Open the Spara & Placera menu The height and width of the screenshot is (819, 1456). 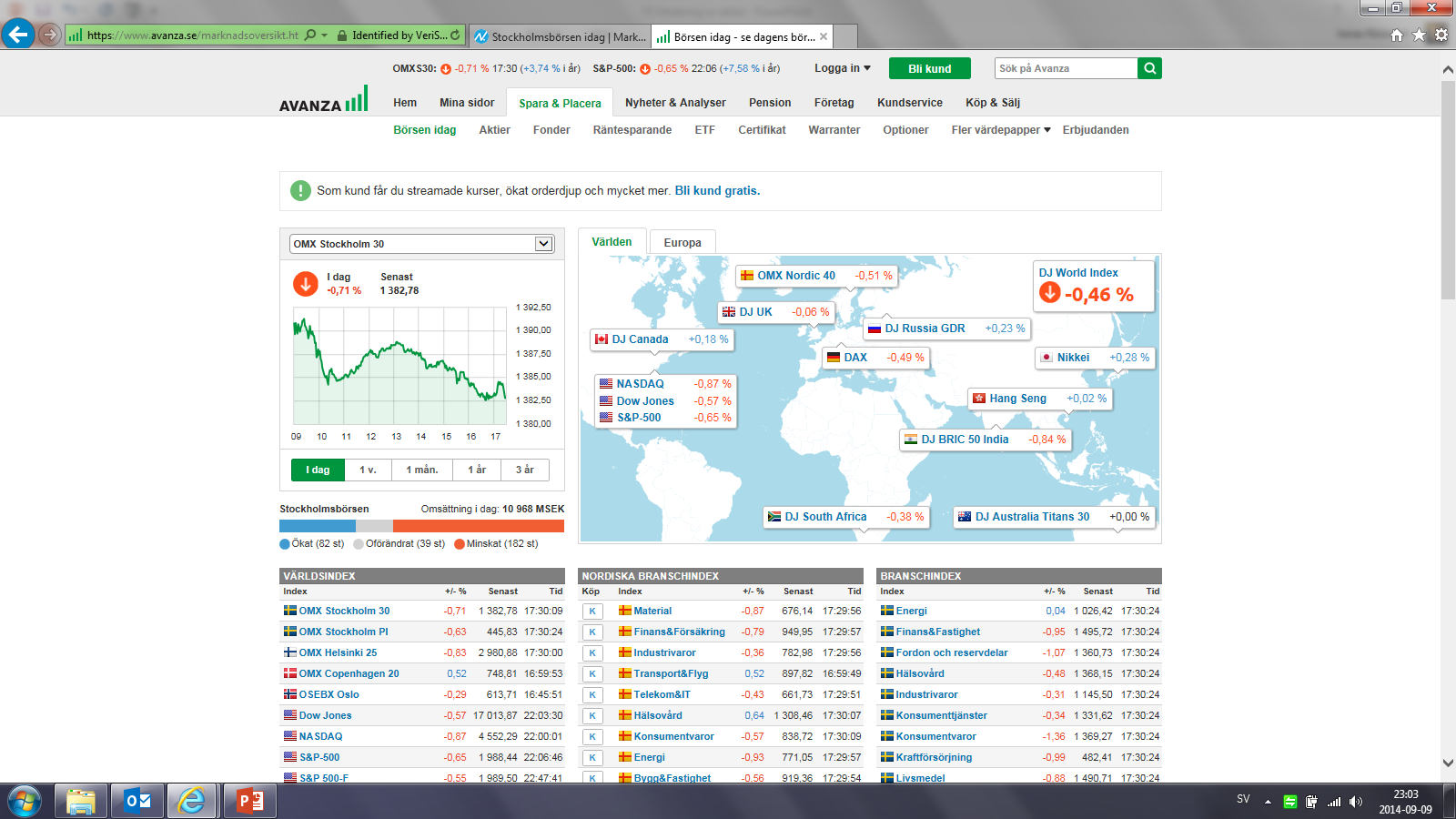[x=560, y=103]
